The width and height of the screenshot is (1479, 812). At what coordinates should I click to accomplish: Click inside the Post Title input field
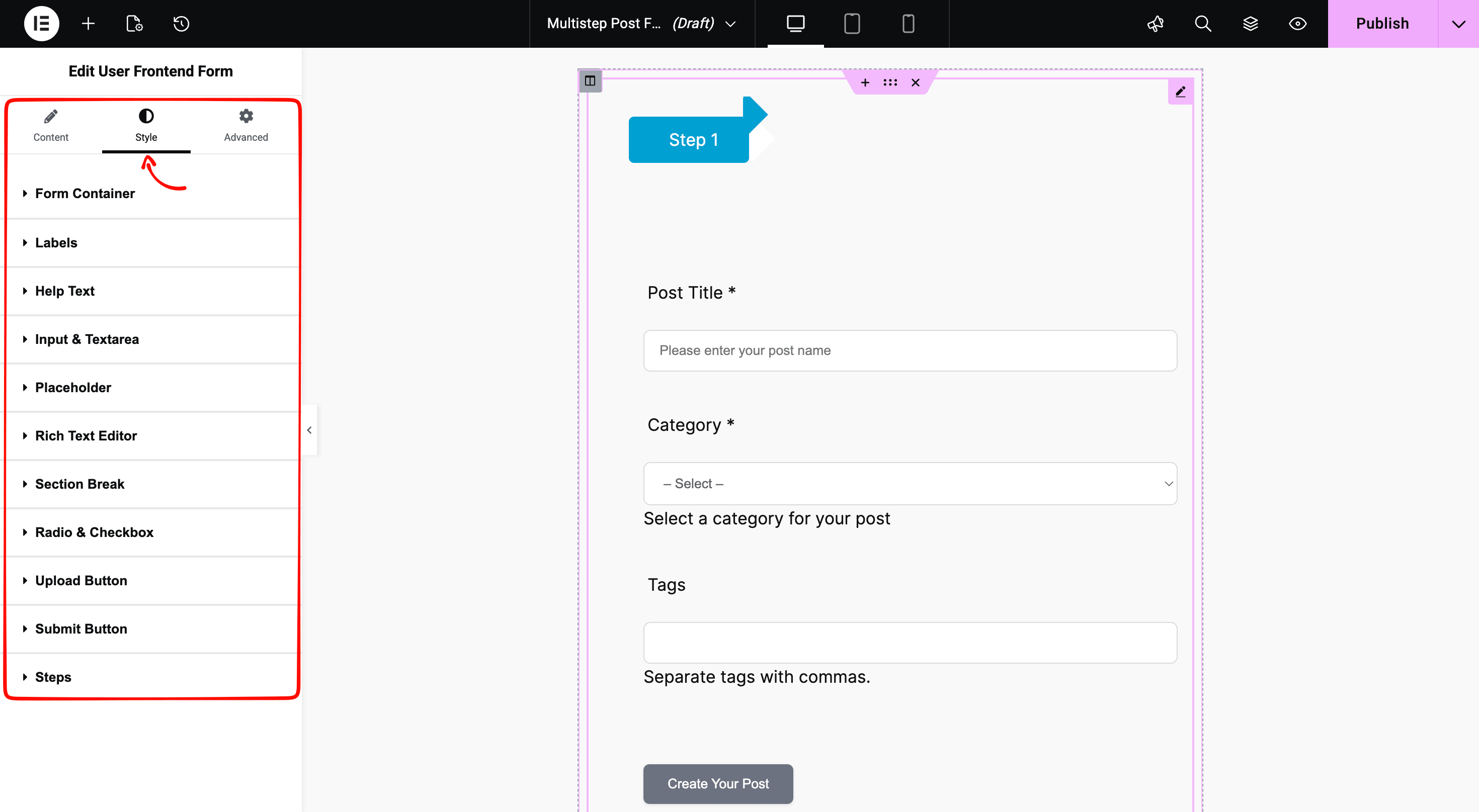pyautogui.click(x=910, y=350)
